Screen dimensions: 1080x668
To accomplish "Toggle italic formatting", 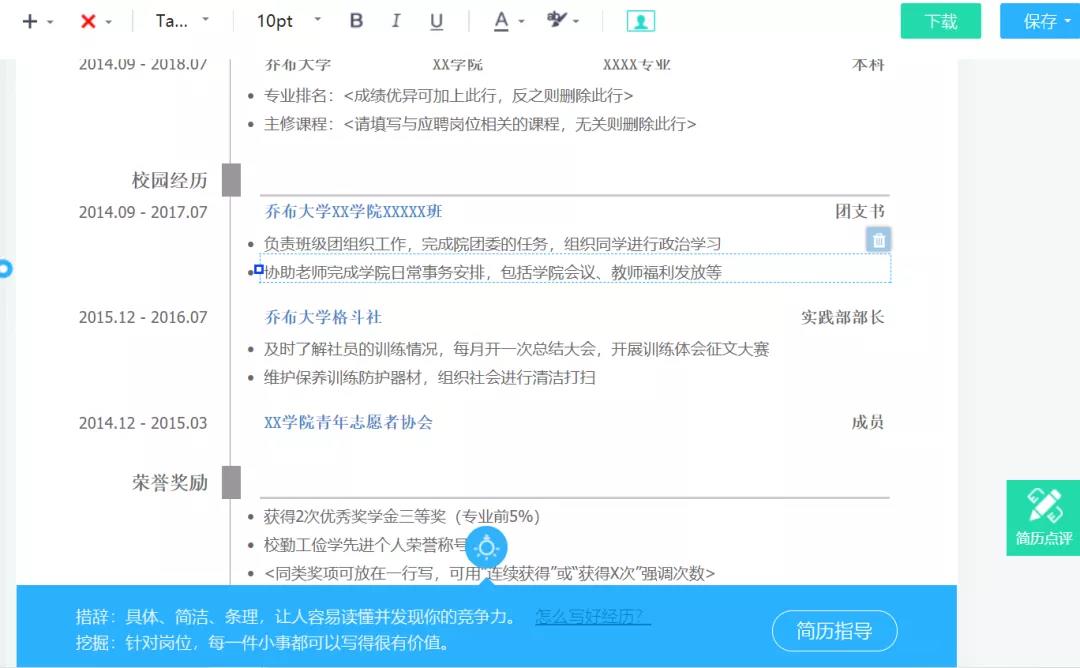I will [x=396, y=21].
